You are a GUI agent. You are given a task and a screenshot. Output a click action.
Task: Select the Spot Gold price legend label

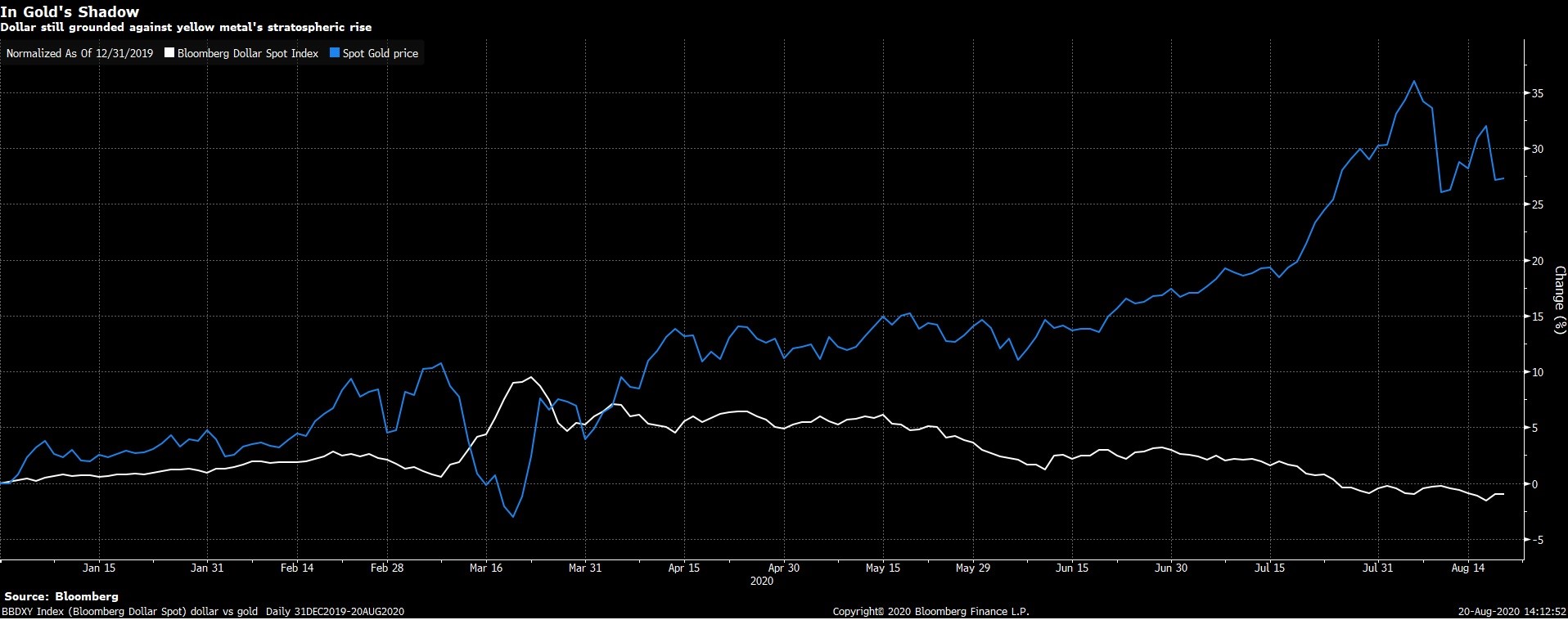tap(380, 53)
